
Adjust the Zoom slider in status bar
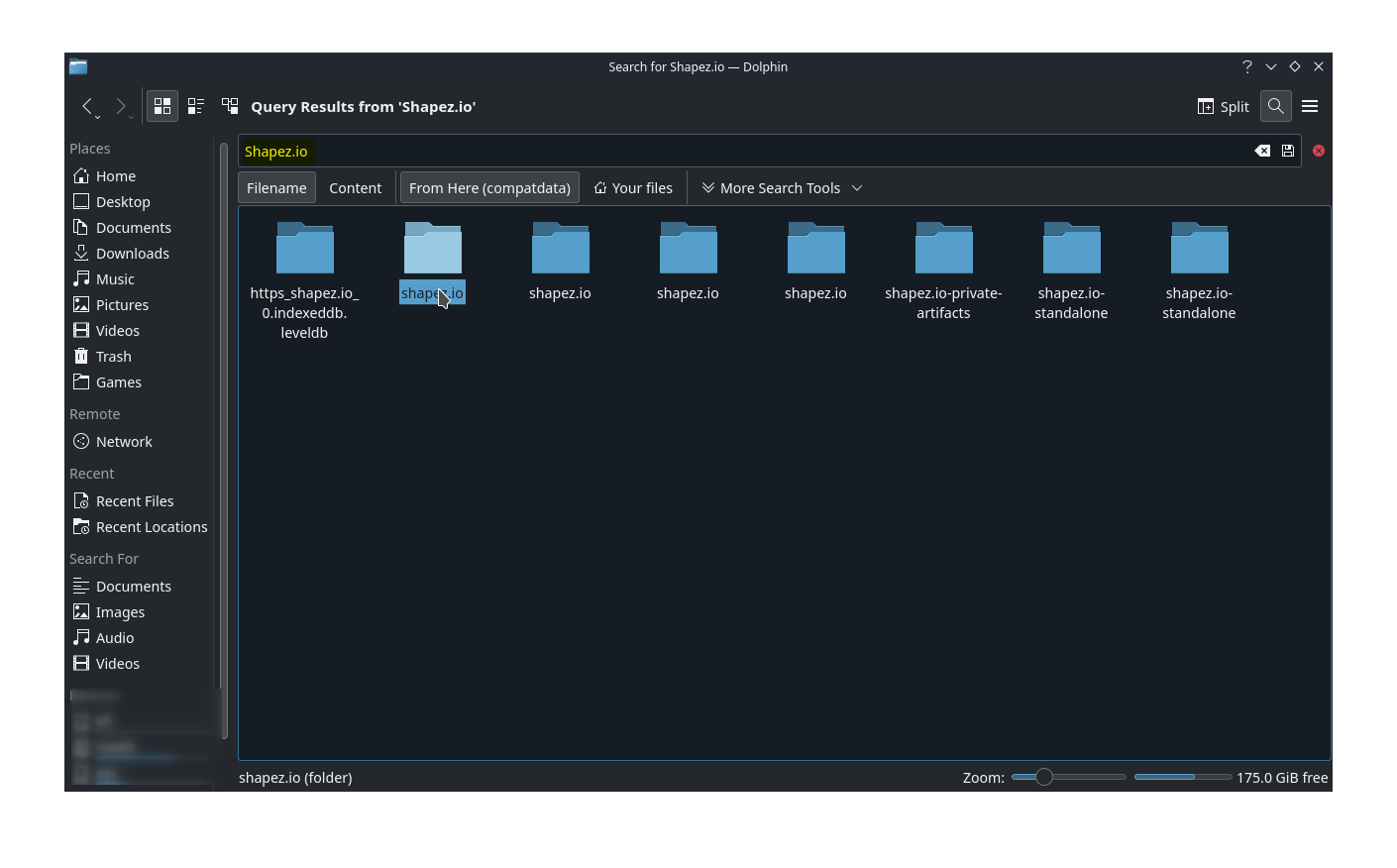pyautogui.click(x=1069, y=777)
